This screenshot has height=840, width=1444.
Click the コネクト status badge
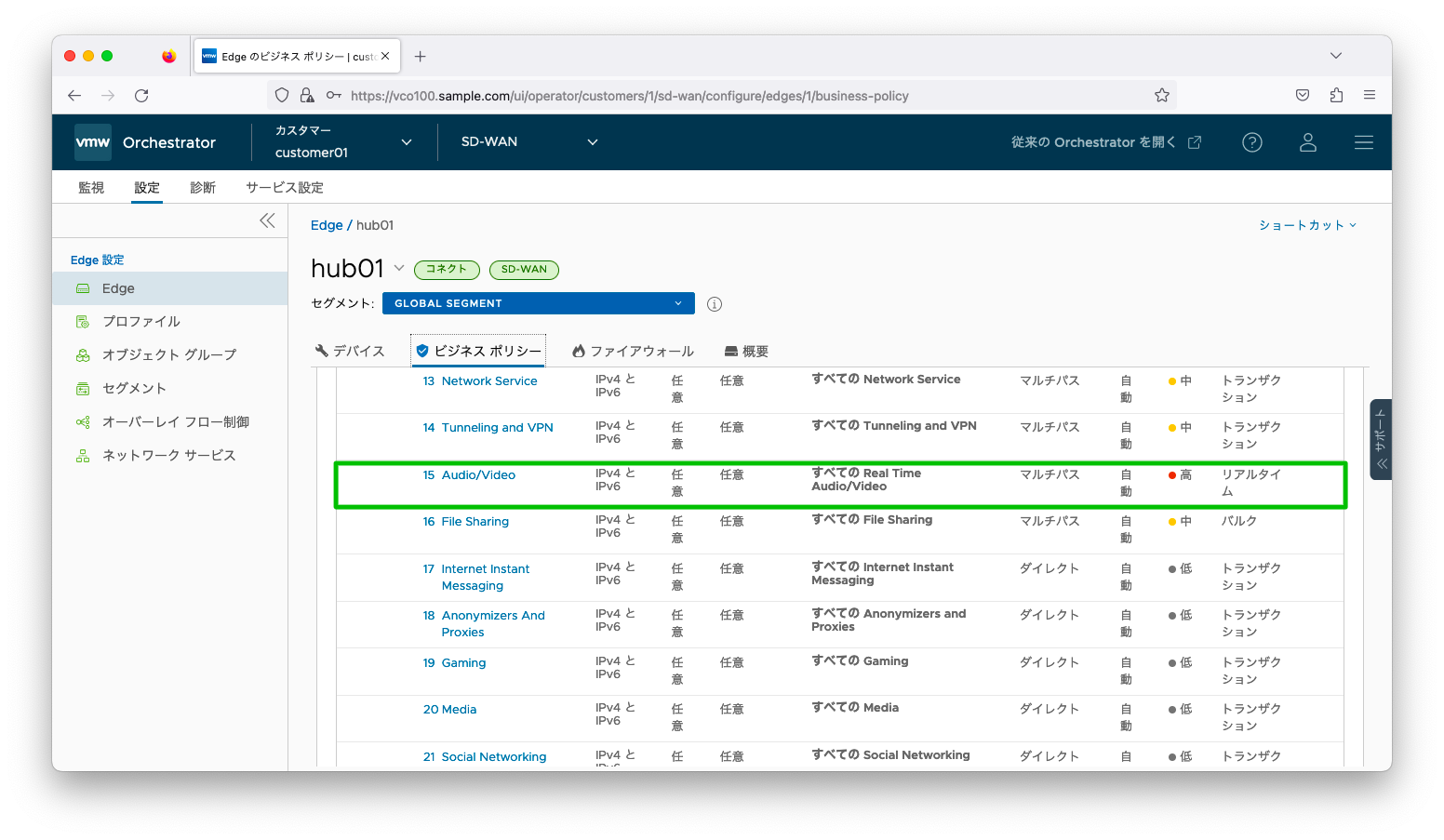tap(447, 270)
